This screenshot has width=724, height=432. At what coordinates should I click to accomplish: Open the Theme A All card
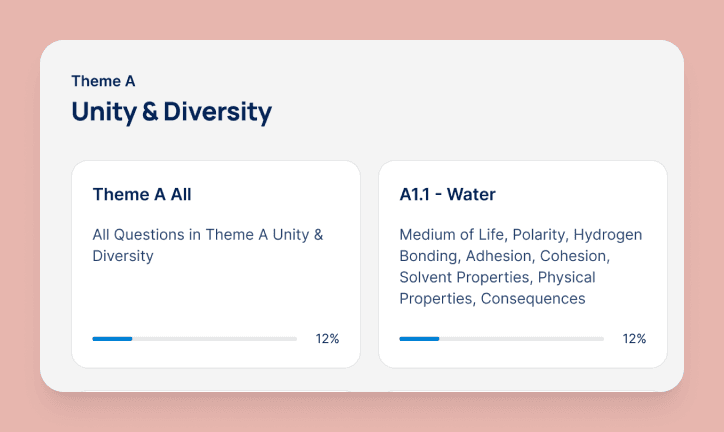tap(216, 264)
